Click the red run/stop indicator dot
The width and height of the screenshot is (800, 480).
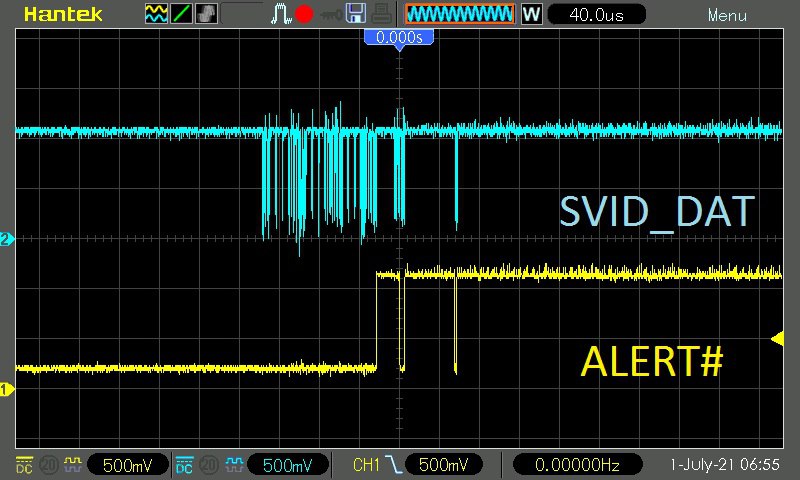(x=304, y=14)
